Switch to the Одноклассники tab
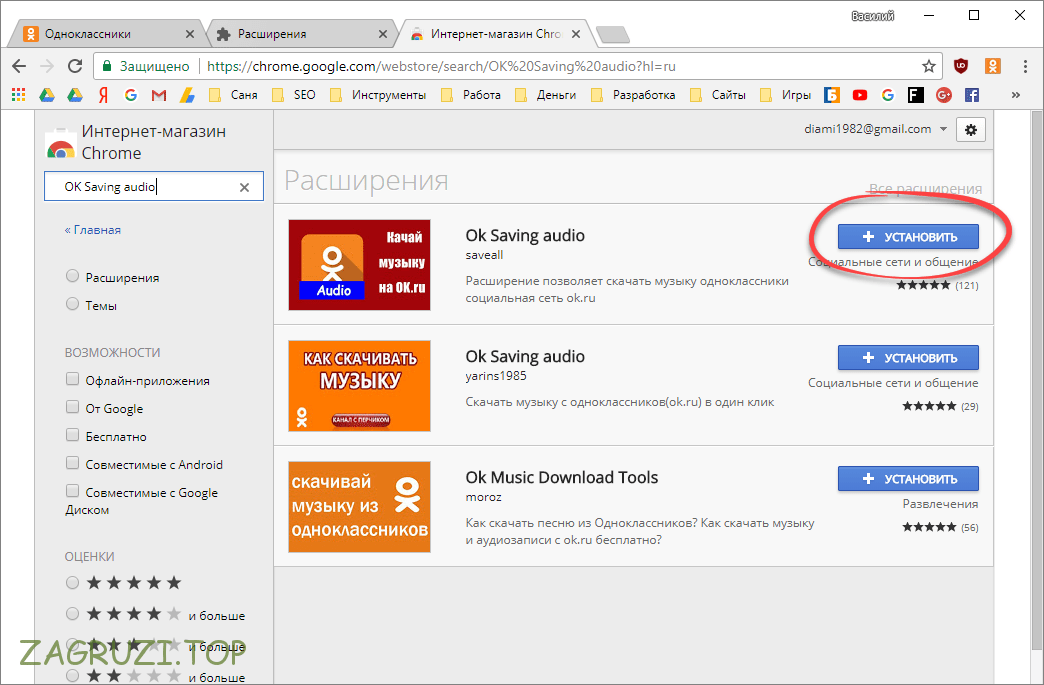Image resolution: width=1044 pixels, height=685 pixels. [100, 33]
